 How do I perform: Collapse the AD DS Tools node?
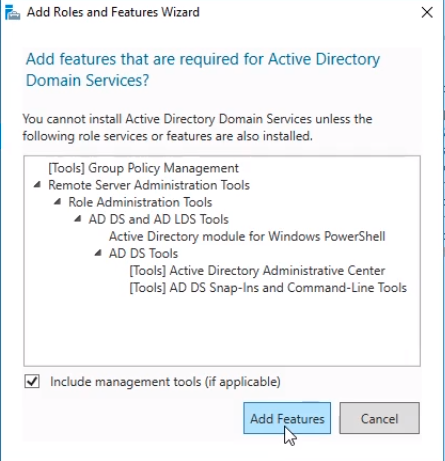pos(98,253)
